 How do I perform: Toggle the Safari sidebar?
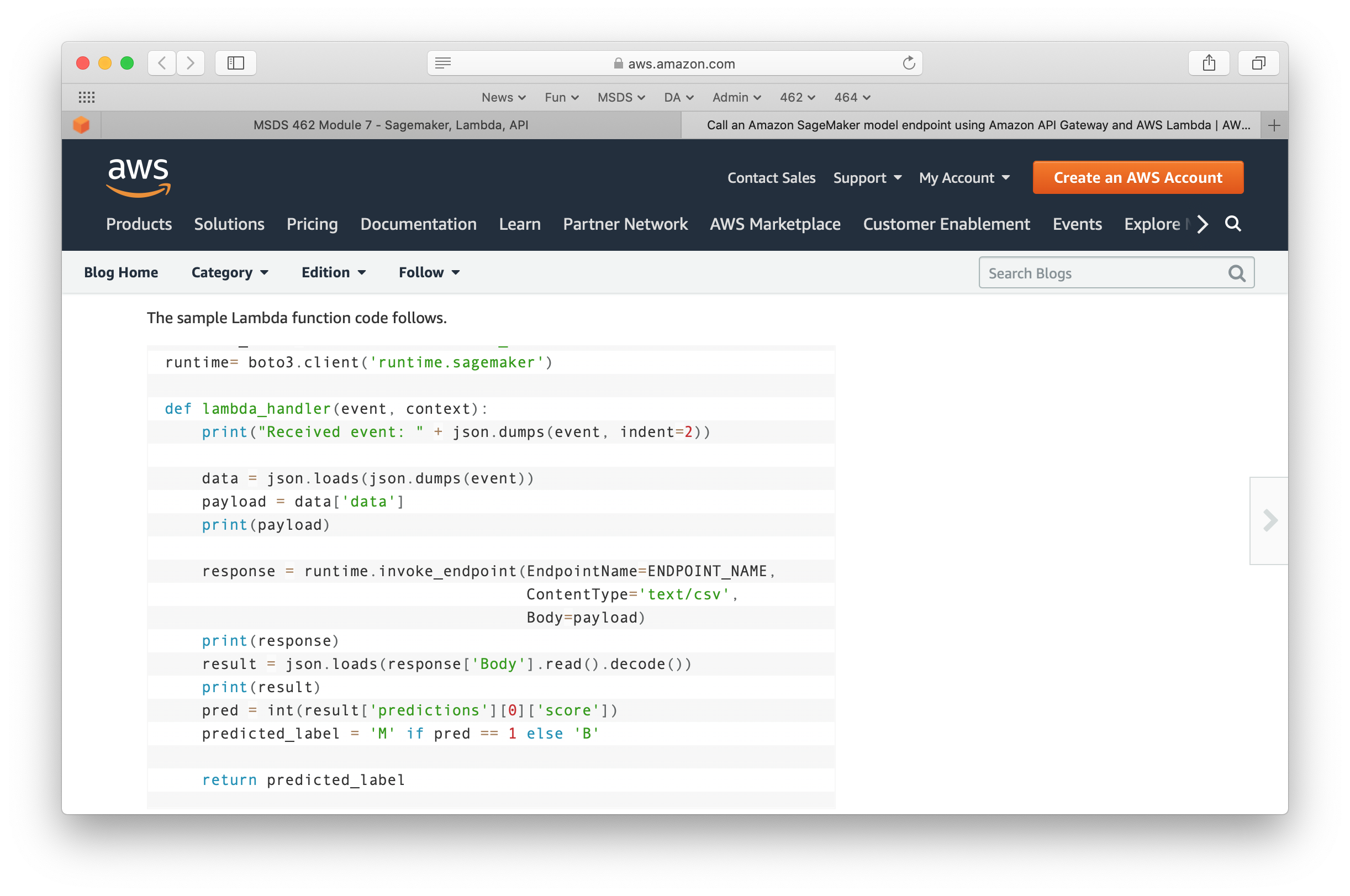tap(235, 63)
